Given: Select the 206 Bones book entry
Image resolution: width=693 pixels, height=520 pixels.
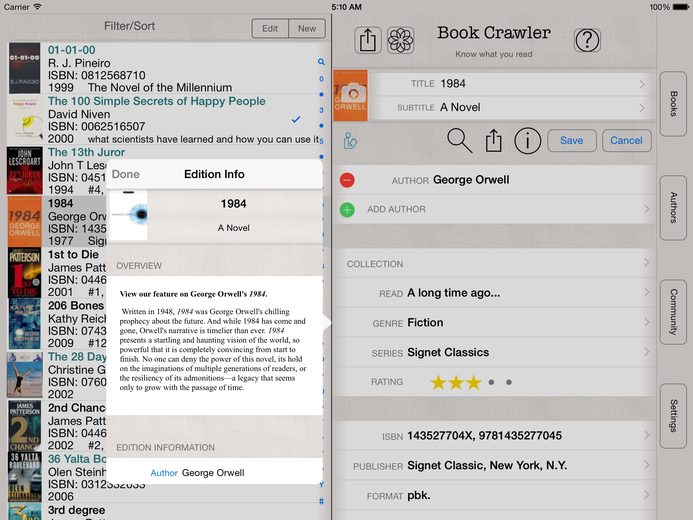Looking at the screenshot, I should pyautogui.click(x=57, y=324).
